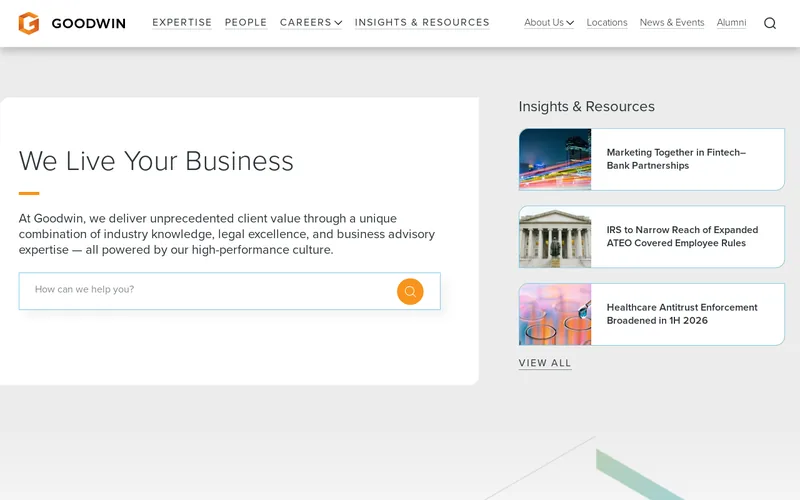Go to the Locations link
The image size is (800, 500).
(x=607, y=22)
